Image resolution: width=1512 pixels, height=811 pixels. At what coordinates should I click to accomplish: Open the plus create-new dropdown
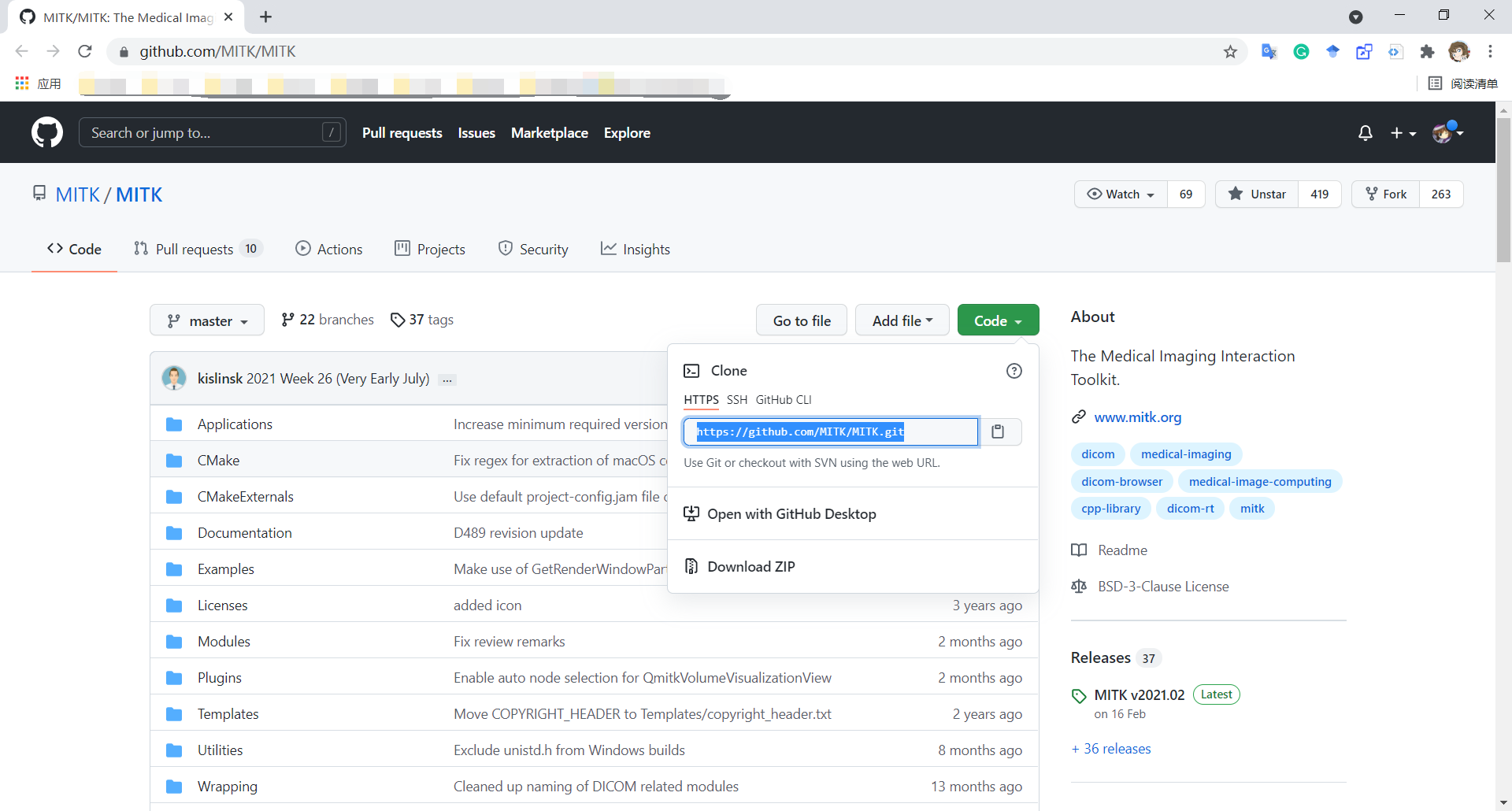point(1403,133)
